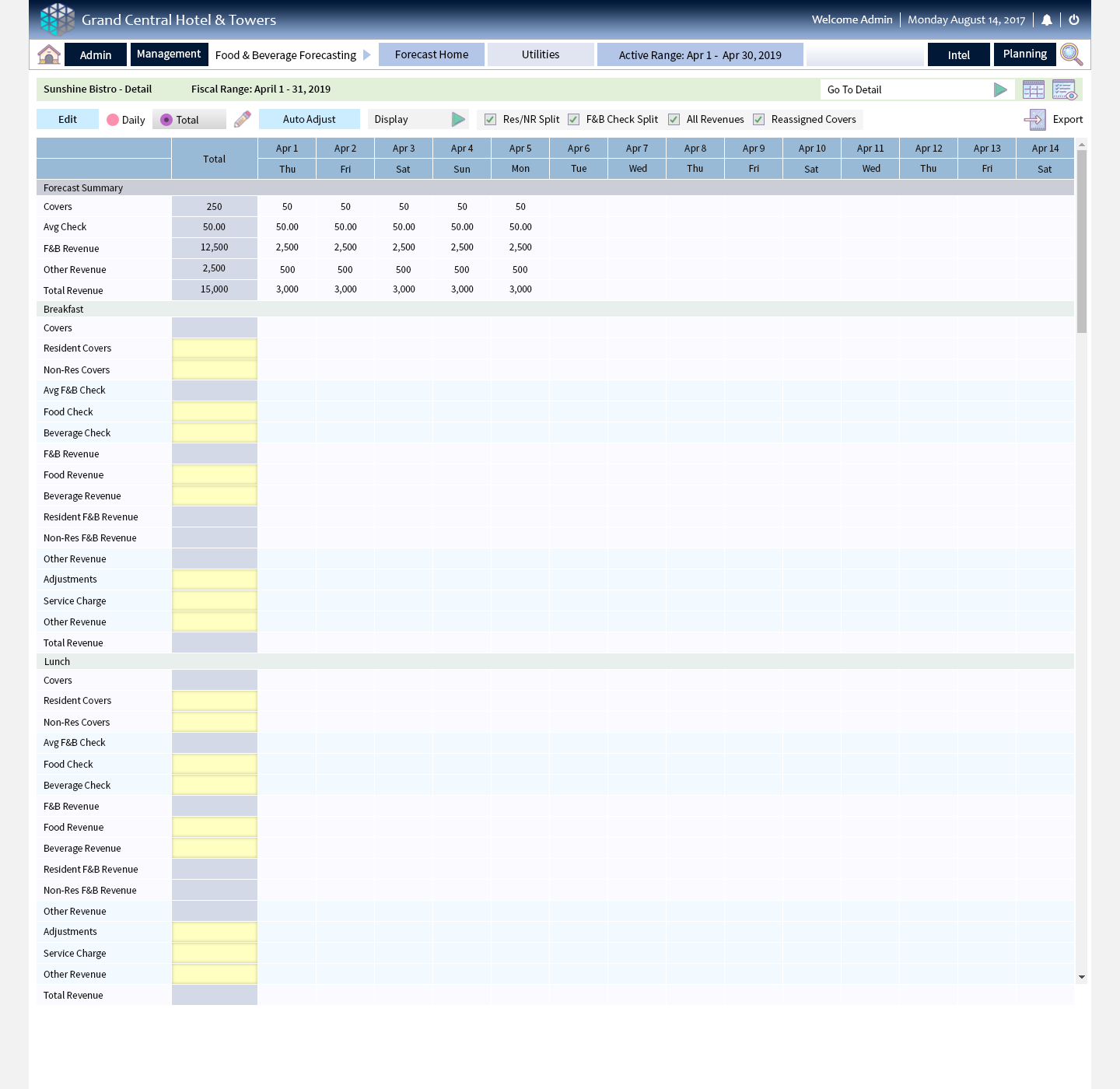Uncheck the Res/NR Split checkbox
Image resolution: width=1120 pixels, height=1089 pixels.
(491, 119)
